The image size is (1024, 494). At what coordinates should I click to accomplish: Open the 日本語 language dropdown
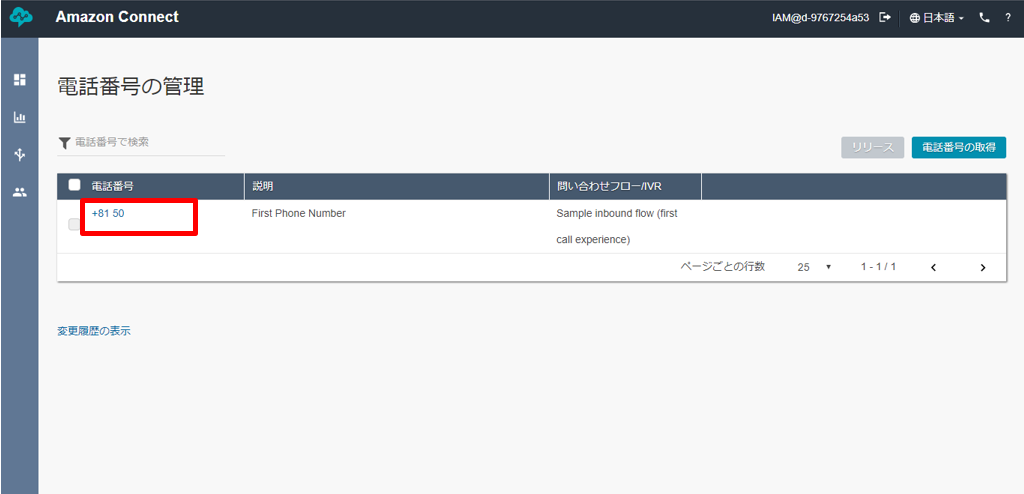936,18
